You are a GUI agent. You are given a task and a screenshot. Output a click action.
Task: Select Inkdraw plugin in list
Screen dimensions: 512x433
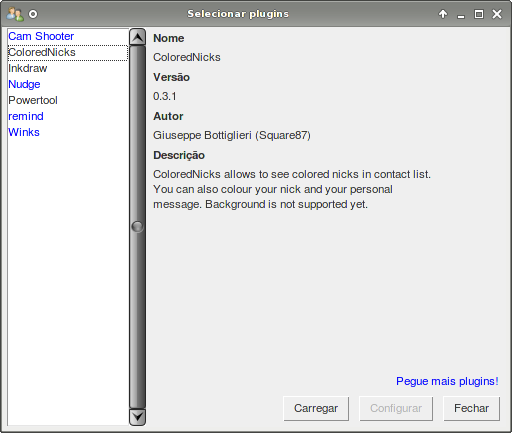coord(68,68)
